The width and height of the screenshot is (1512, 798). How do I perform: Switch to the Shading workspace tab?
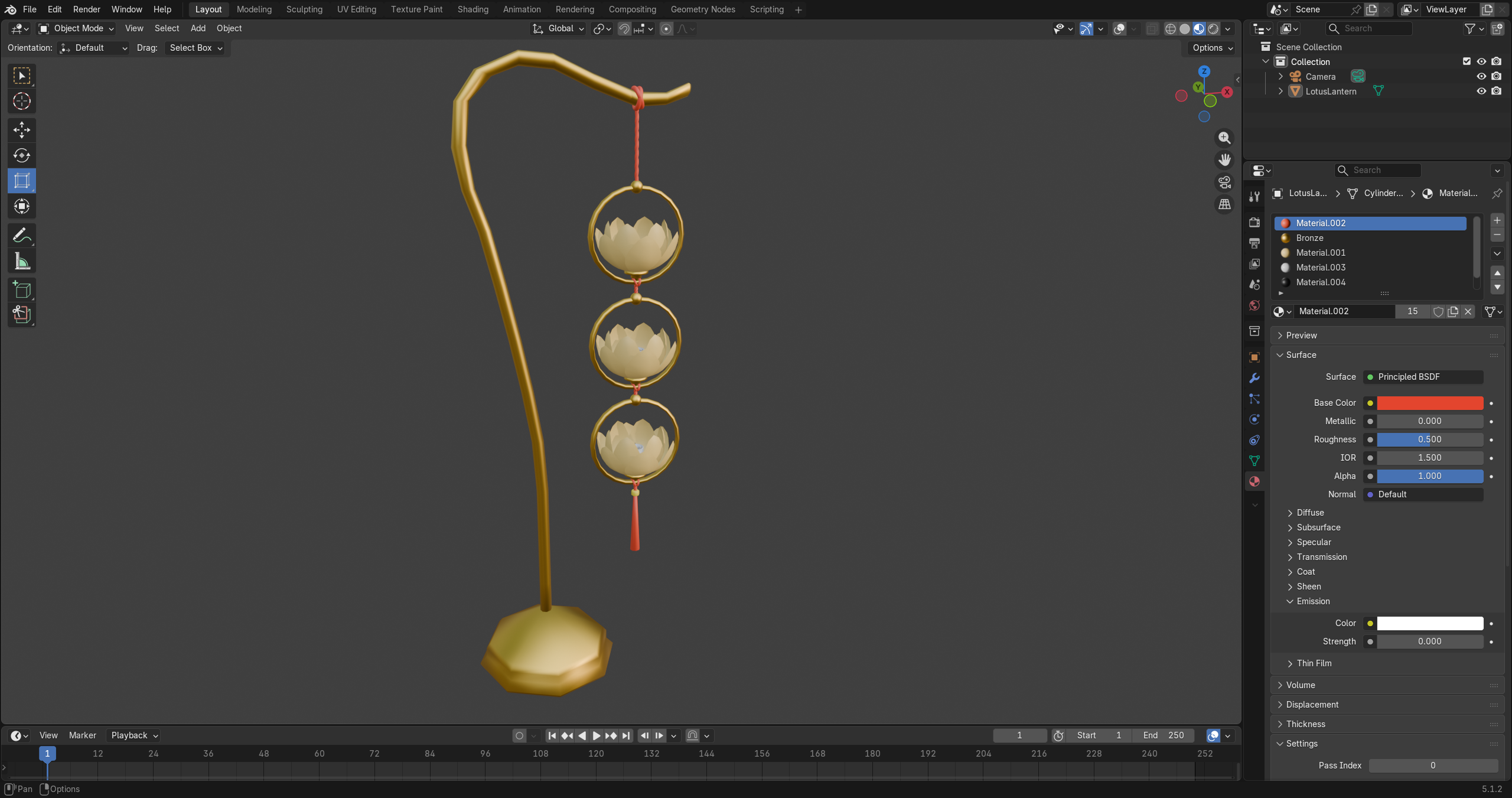pyautogui.click(x=472, y=9)
